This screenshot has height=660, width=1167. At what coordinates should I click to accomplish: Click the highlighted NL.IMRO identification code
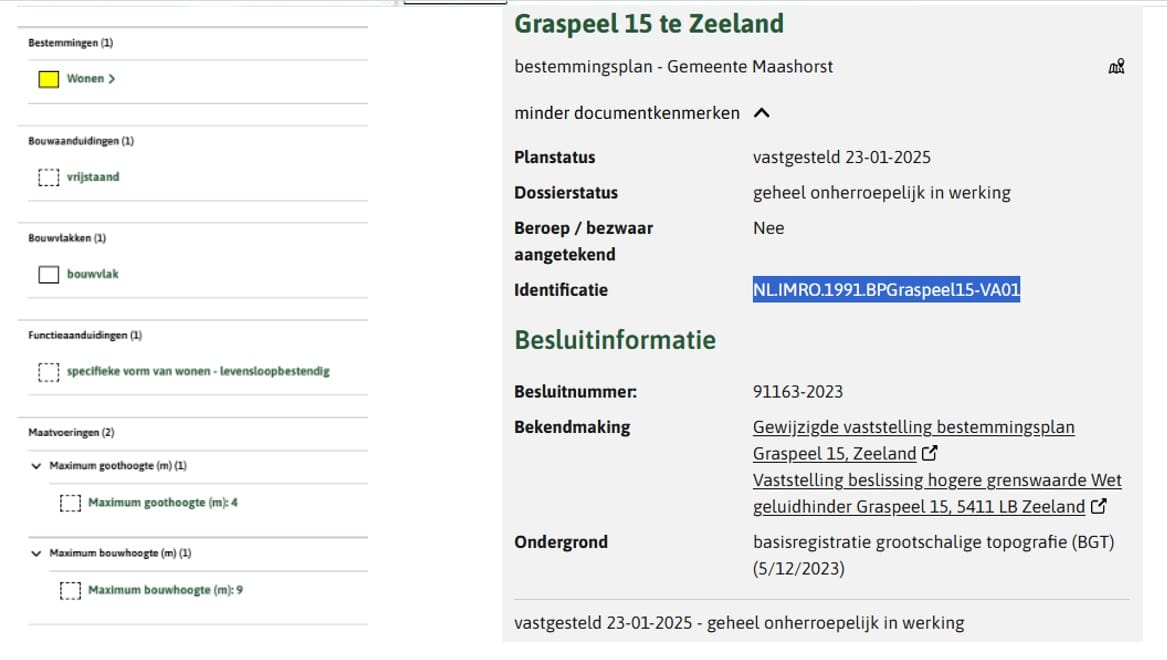[886, 290]
